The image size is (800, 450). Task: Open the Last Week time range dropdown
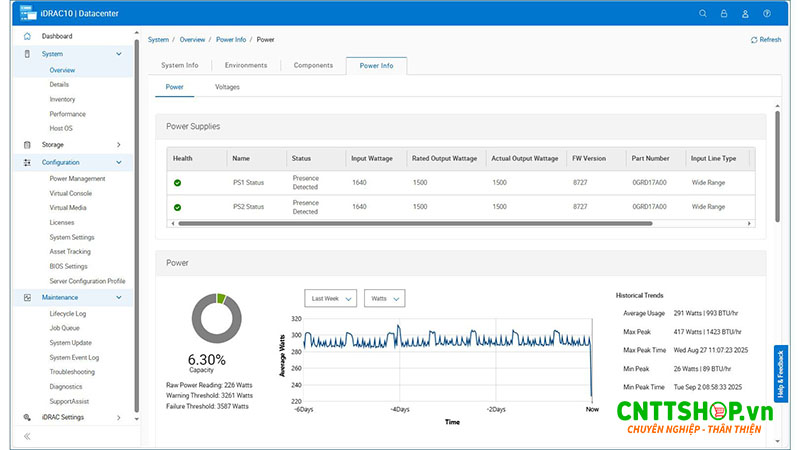[332, 299]
